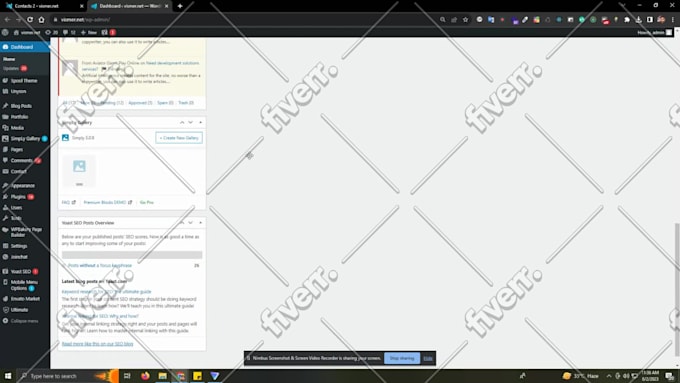Toggle the Yoast SEO Posts Overview panel
680x383 pixels.
click(x=200, y=223)
